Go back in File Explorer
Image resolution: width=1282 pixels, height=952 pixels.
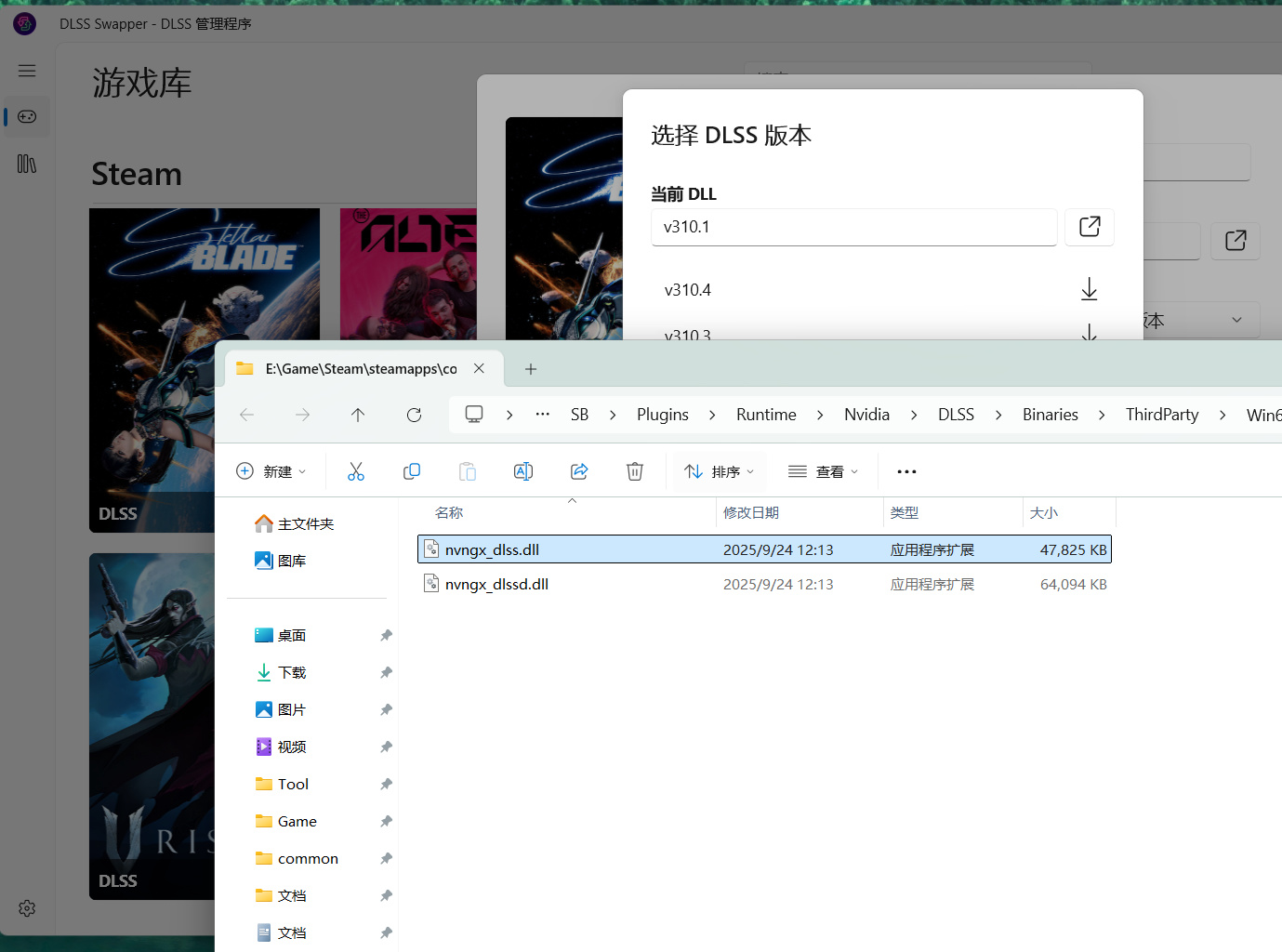(246, 415)
